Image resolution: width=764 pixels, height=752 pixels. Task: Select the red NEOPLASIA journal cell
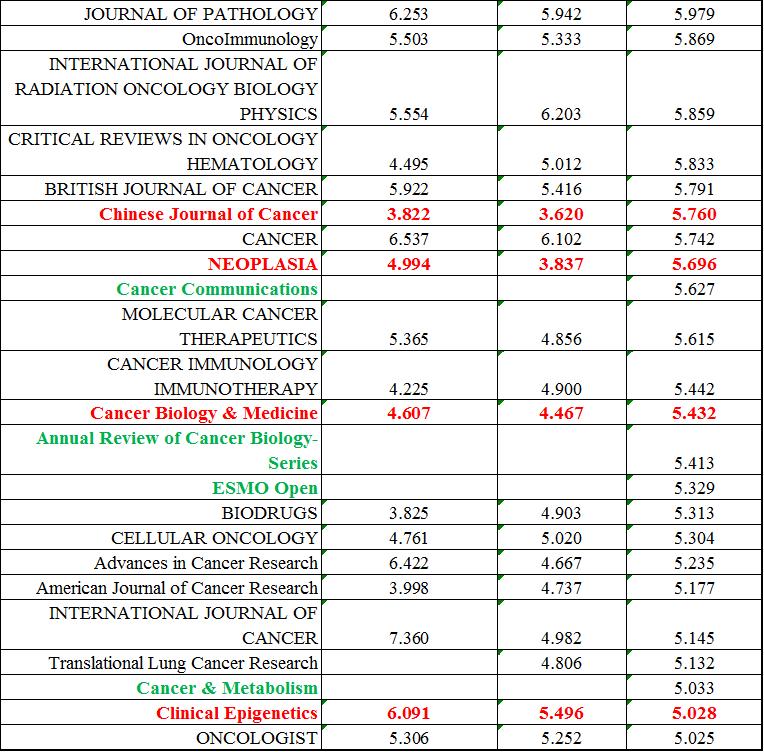[x=161, y=263]
